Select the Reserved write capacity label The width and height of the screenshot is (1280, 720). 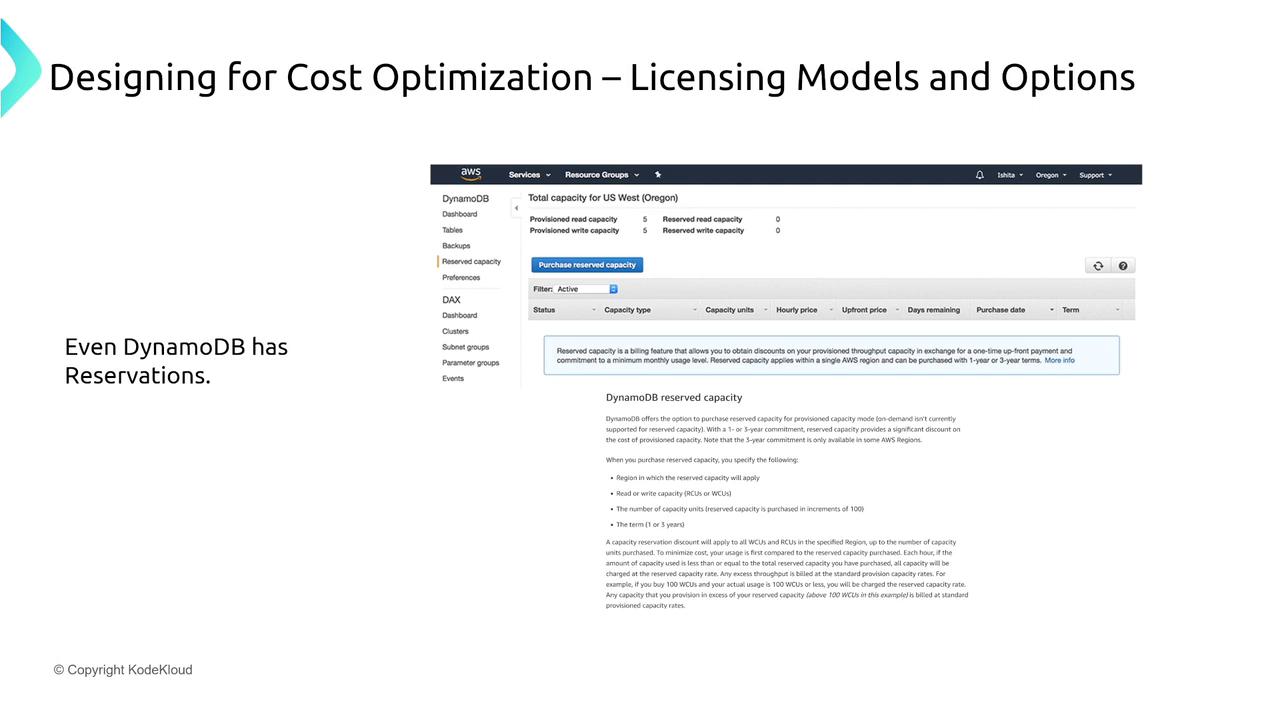tap(704, 231)
